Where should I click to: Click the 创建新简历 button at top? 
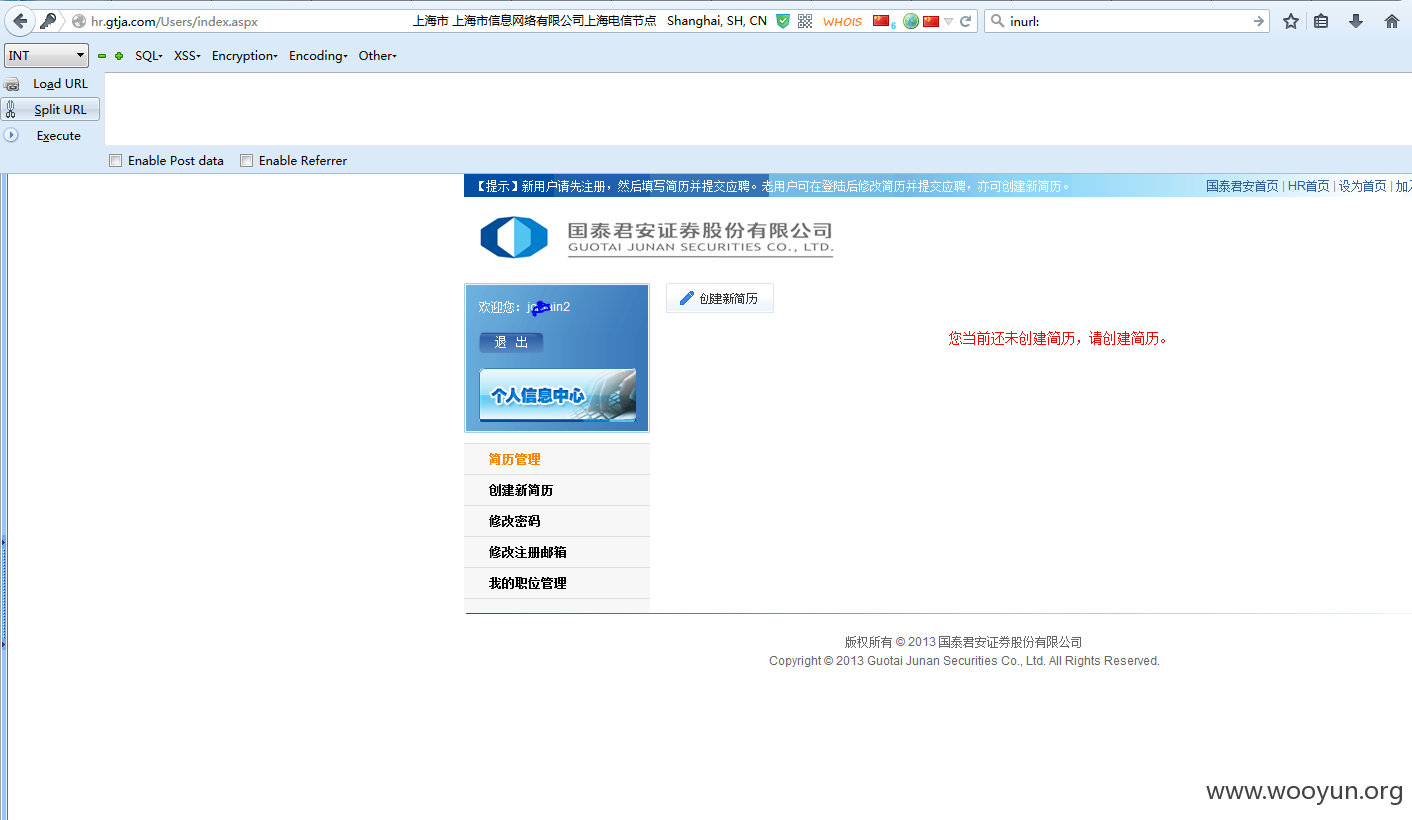pos(719,298)
